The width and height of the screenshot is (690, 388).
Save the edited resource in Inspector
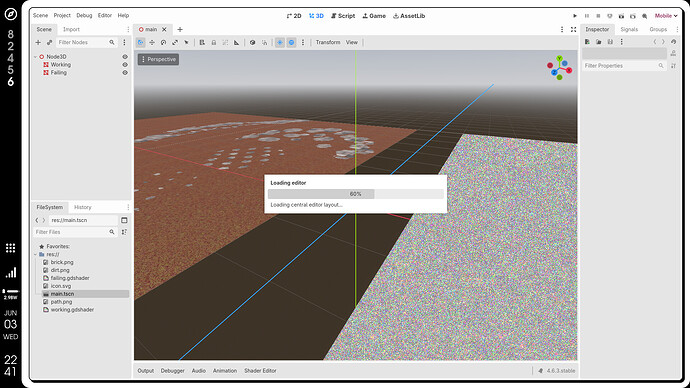(610, 42)
